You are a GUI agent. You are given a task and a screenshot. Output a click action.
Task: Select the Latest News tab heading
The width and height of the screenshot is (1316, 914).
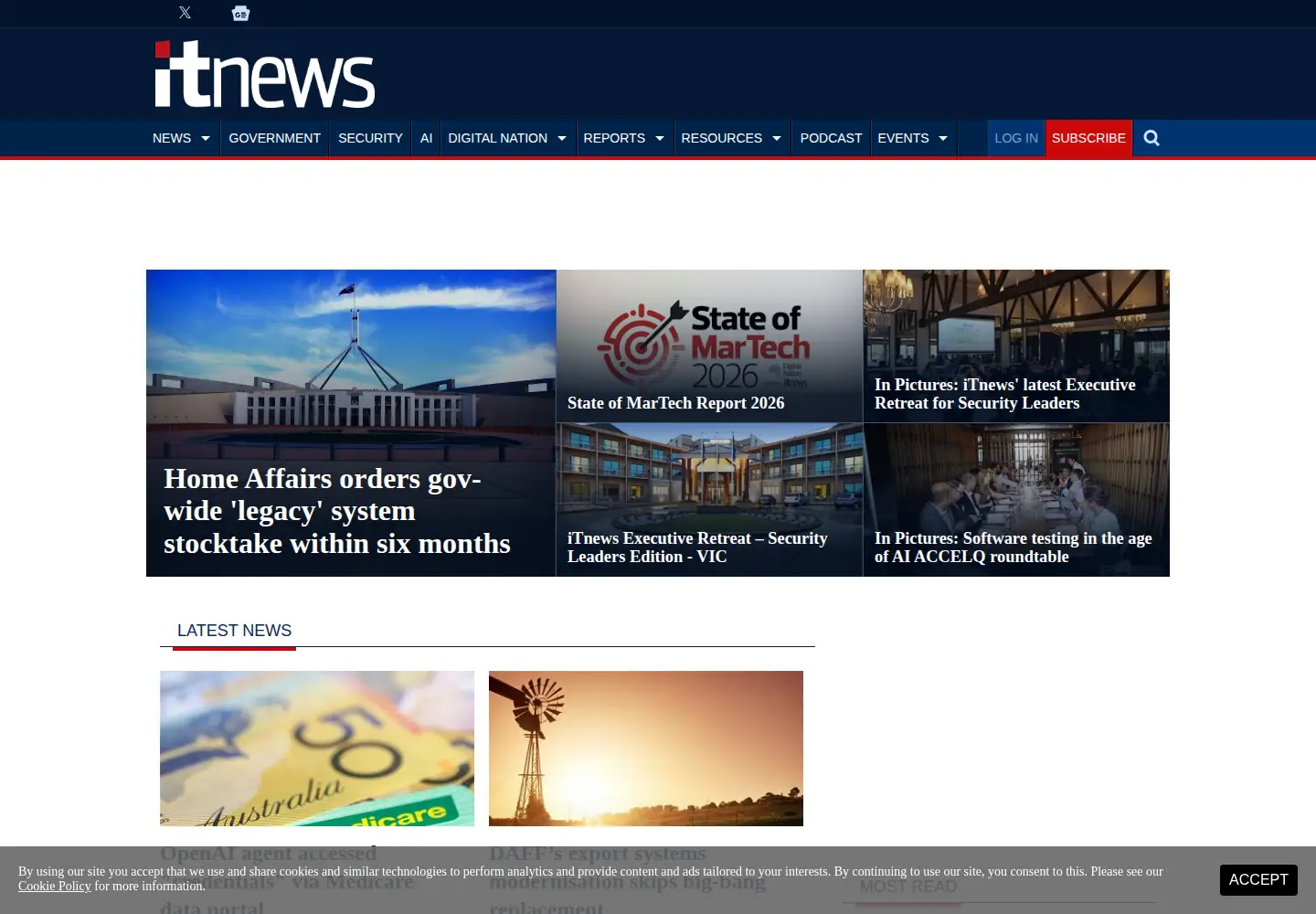coord(234,631)
